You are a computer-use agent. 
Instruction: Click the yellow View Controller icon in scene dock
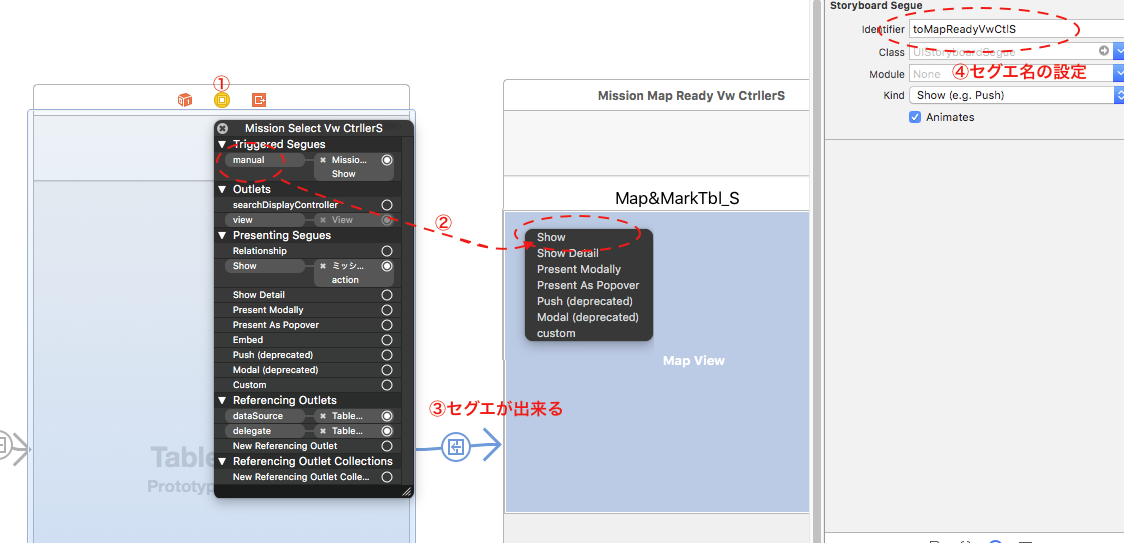pos(222,100)
